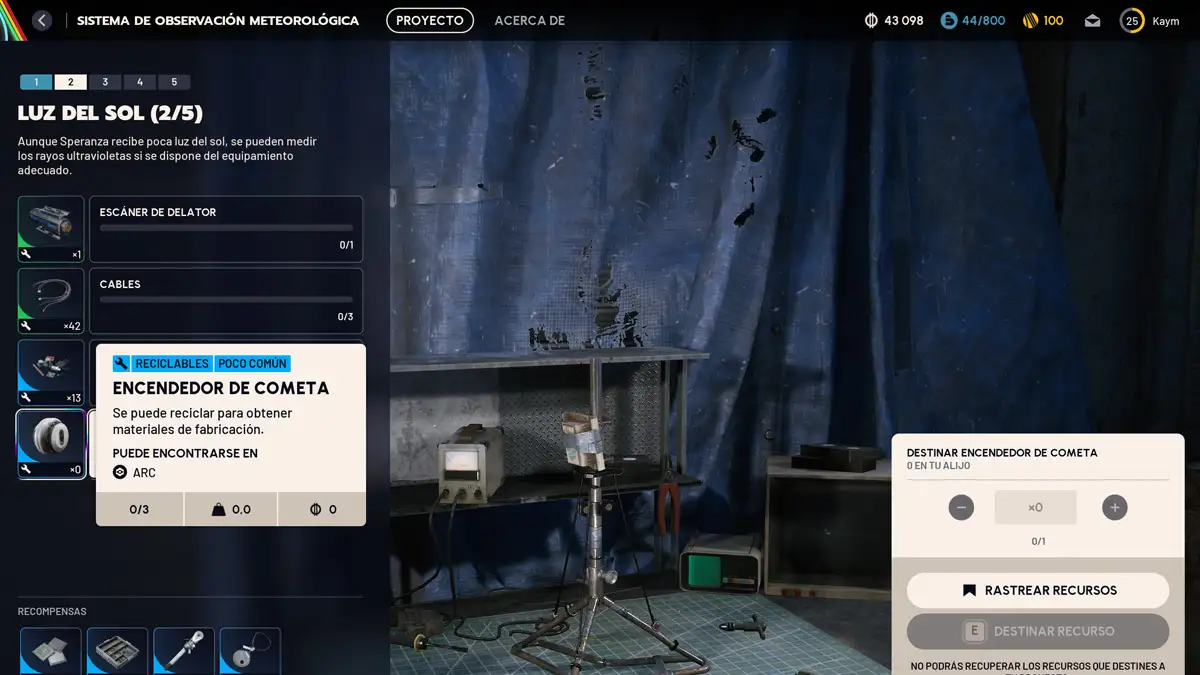
Task: Open the Acerca de tab
Action: (x=529, y=20)
